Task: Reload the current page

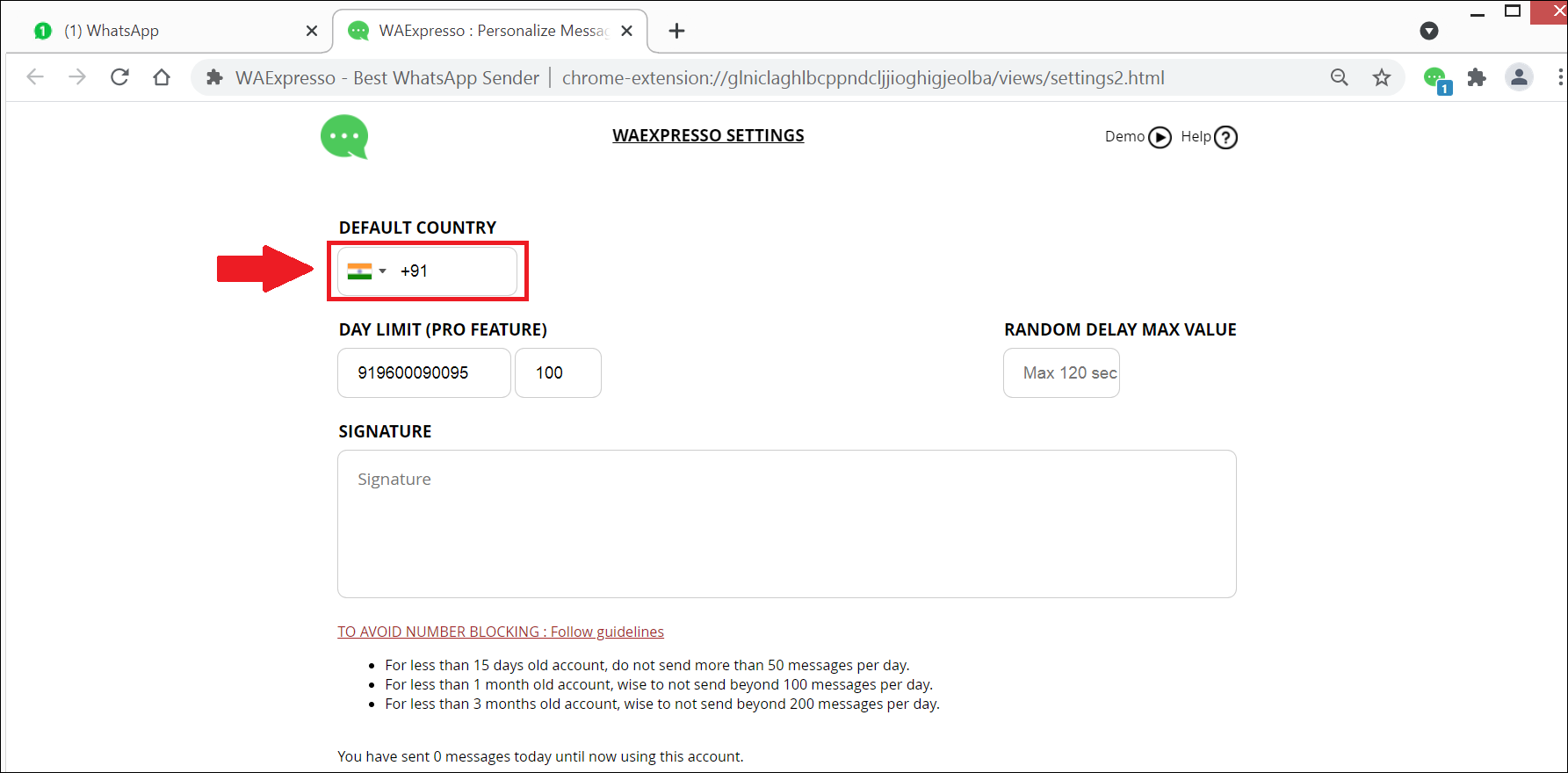Action: pyautogui.click(x=120, y=78)
